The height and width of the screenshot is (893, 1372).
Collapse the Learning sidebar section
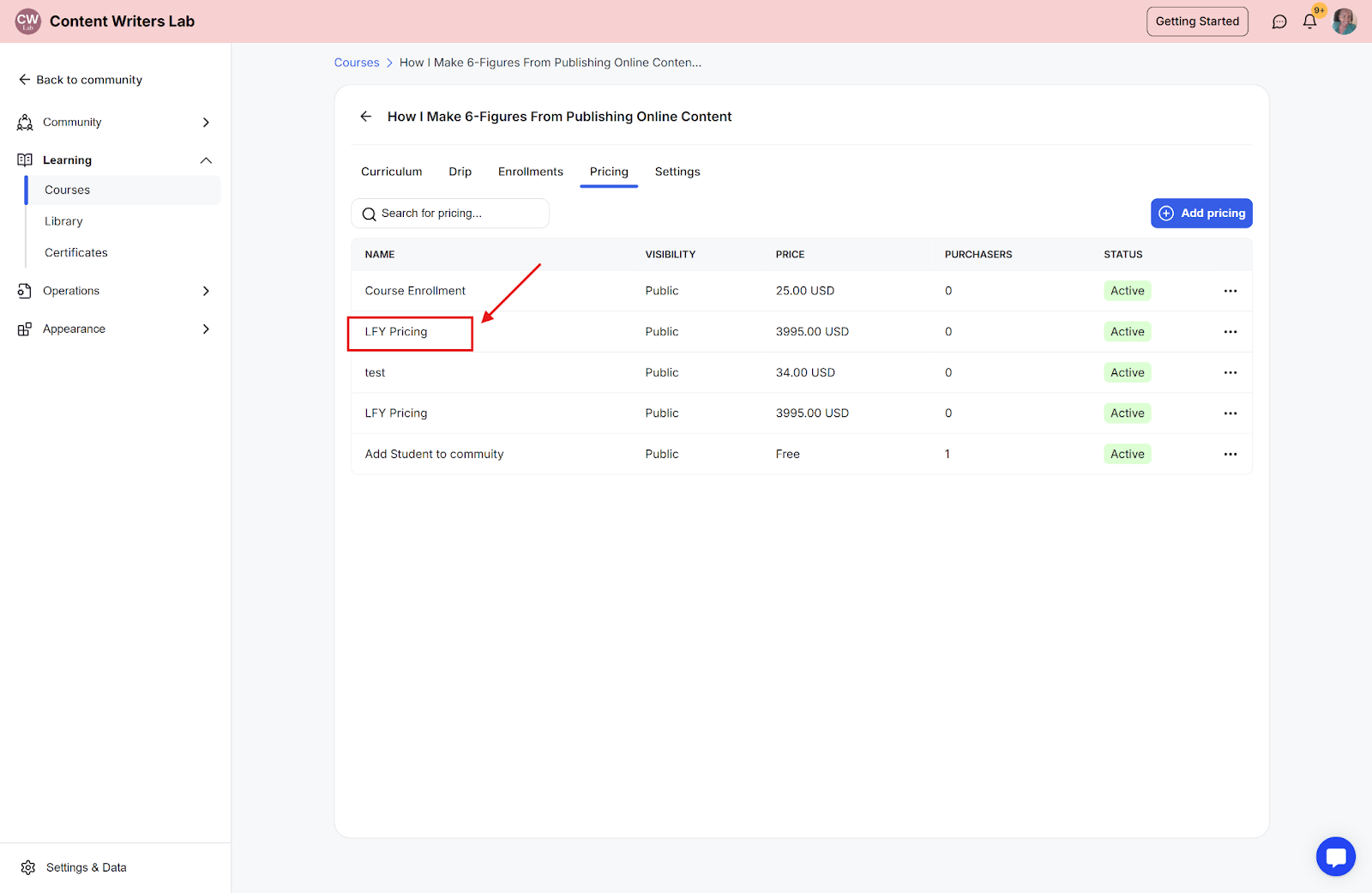[206, 160]
